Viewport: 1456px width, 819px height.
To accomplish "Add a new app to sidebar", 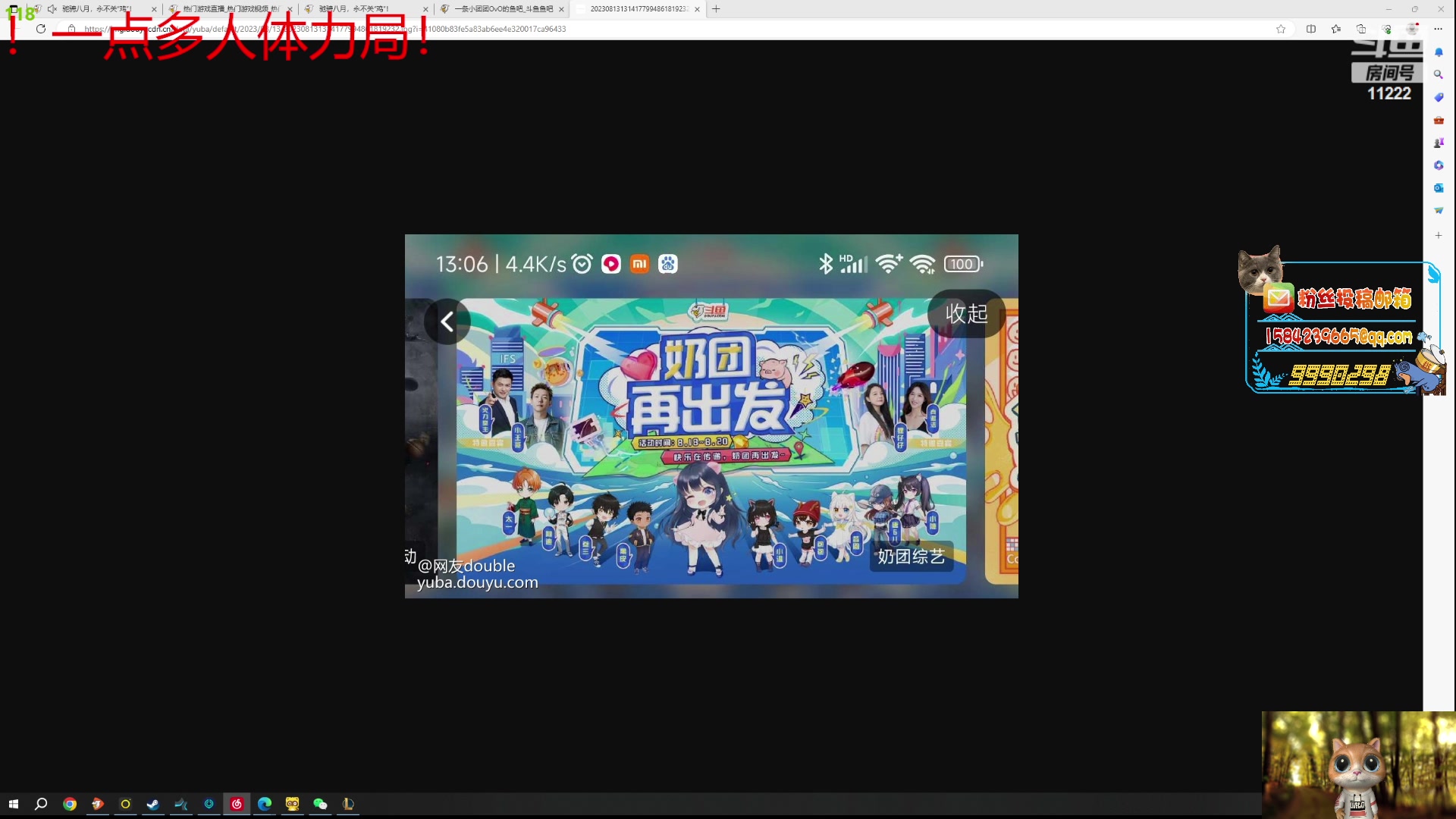I will (1439, 236).
